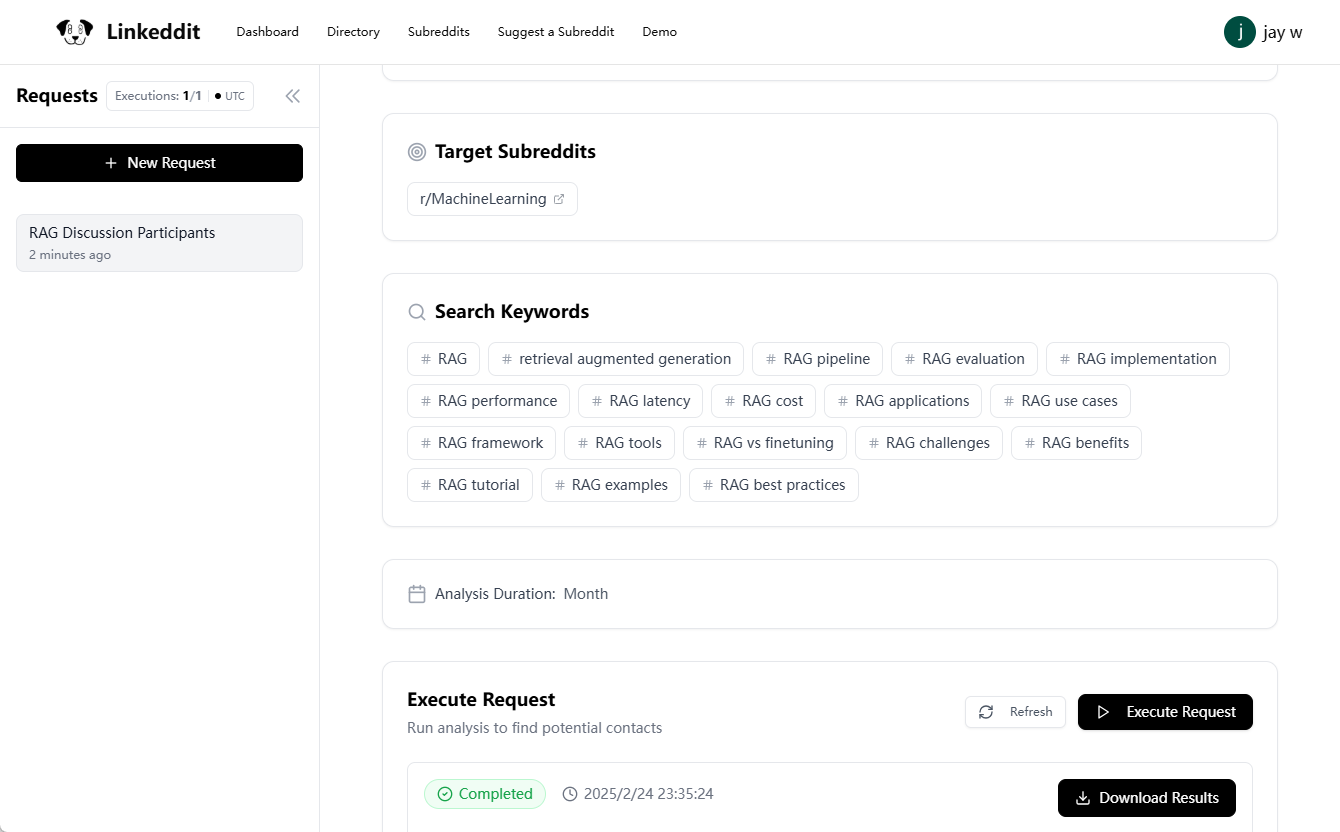The height and width of the screenshot is (832, 1340).
Task: Click the Search Keywords heading text
Action: (512, 312)
